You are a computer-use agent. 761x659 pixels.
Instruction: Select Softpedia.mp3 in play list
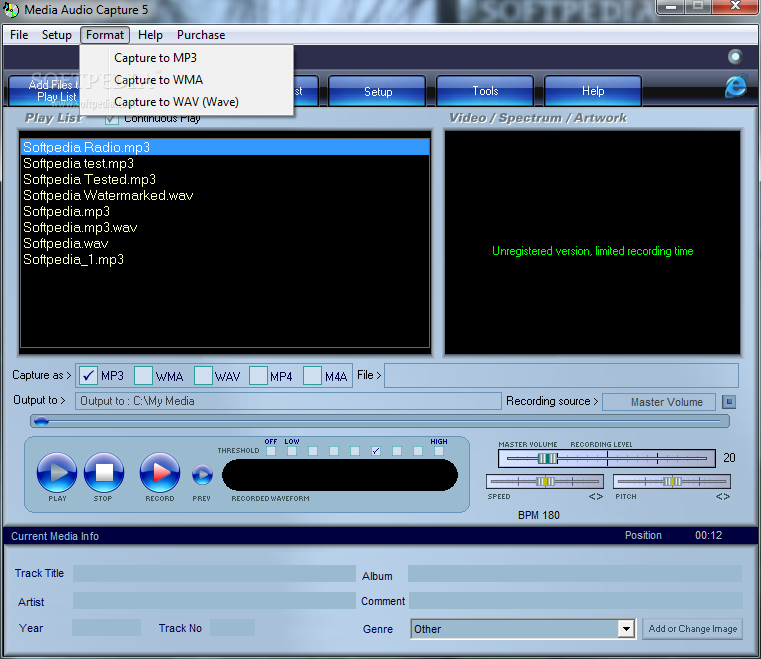[225, 211]
